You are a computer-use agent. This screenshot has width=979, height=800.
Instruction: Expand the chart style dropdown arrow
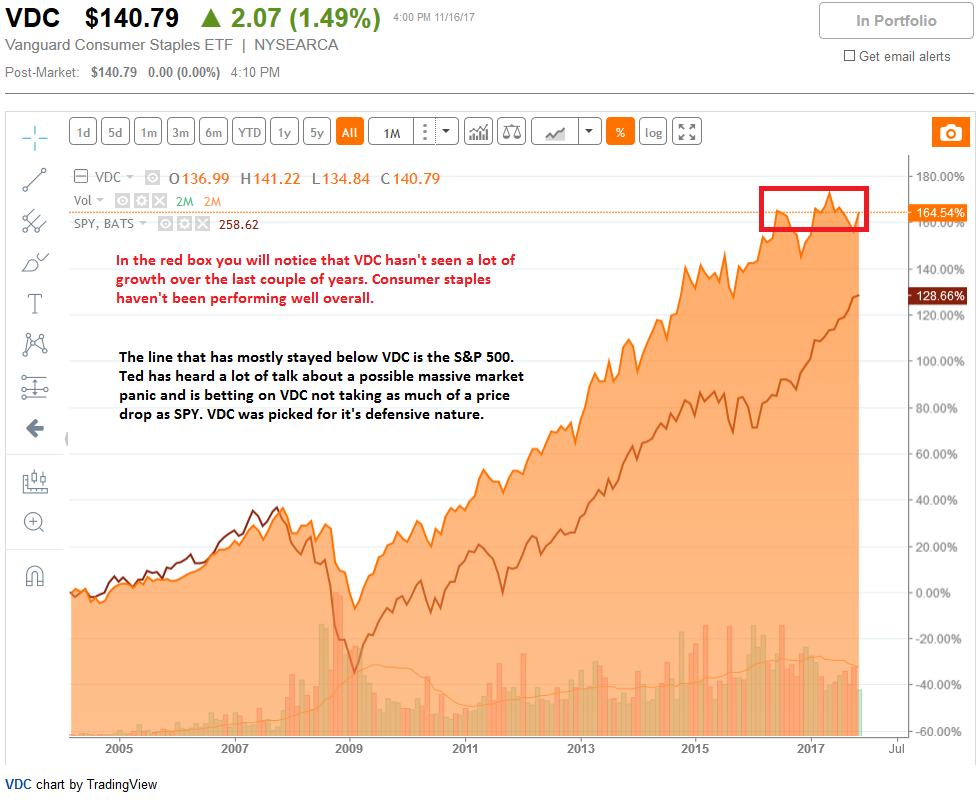[x=590, y=132]
